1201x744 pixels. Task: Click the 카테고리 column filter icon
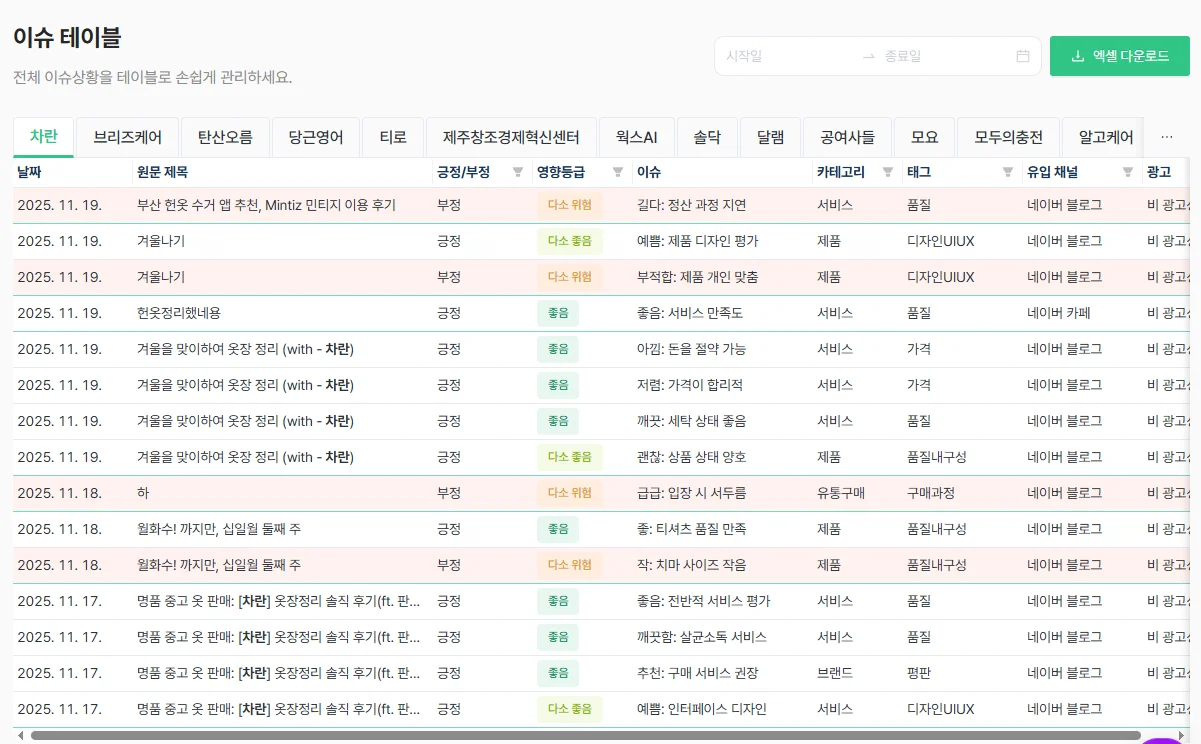pos(888,172)
